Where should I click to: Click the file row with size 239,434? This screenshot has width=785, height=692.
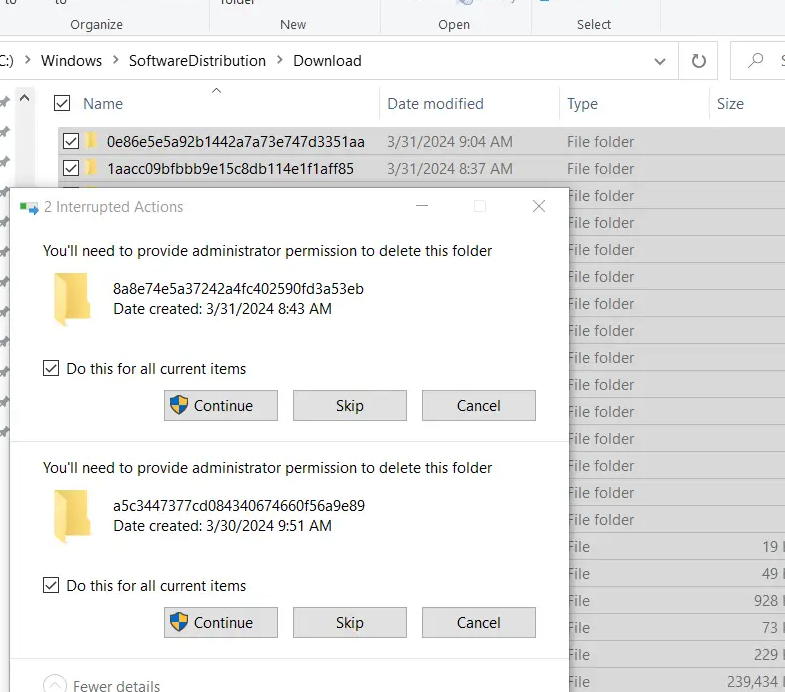click(x=677, y=681)
